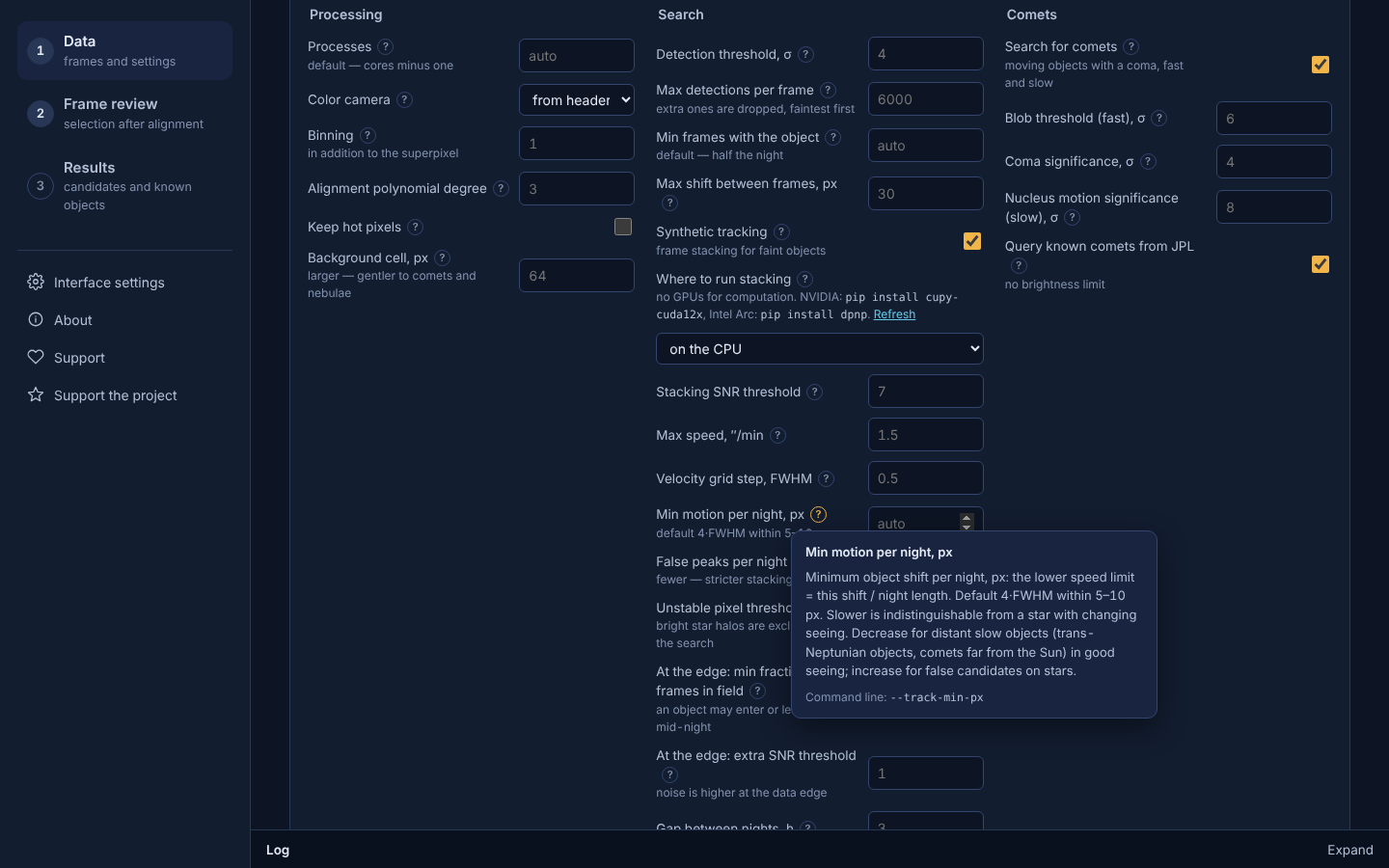Open Nucleus motion significance help

click(x=1072, y=217)
